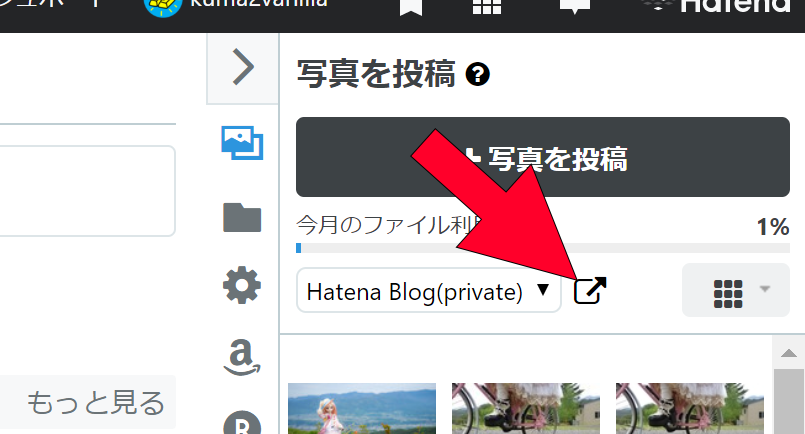Open the folder in Fotolife external link
This screenshot has width=805, height=434.
(x=590, y=291)
